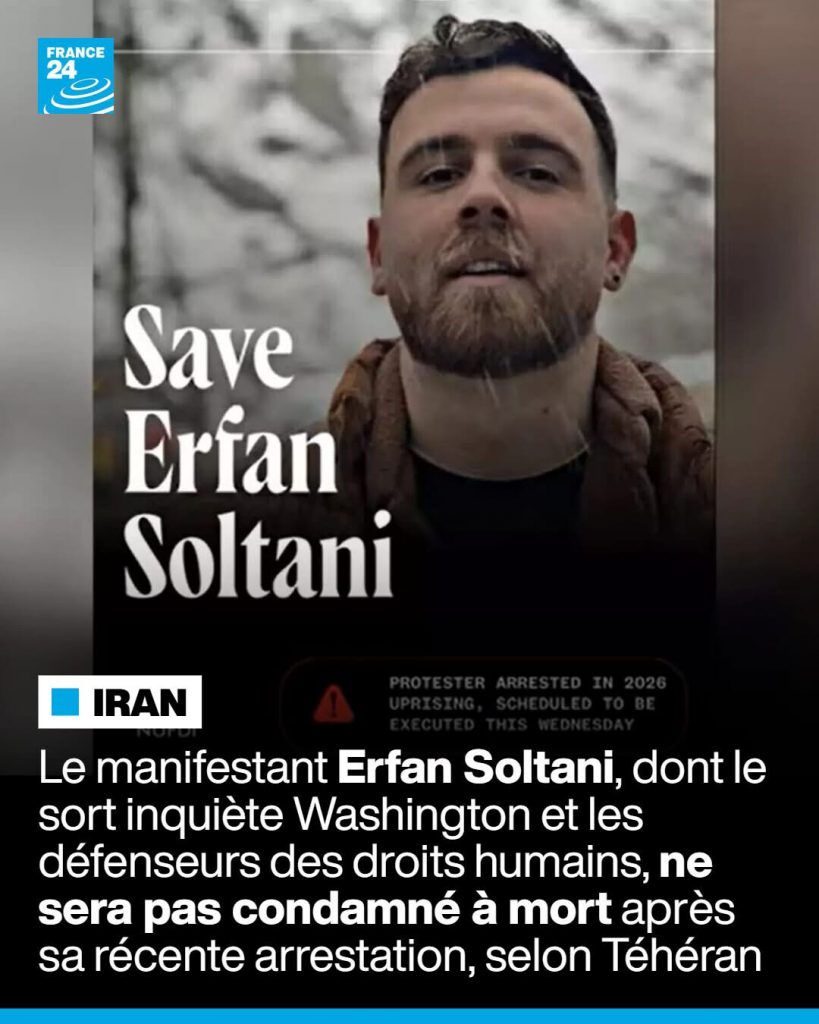The image size is (819, 1024).
Task: Click the "Protester arrested in 2026" notice text
Action: coord(528,682)
